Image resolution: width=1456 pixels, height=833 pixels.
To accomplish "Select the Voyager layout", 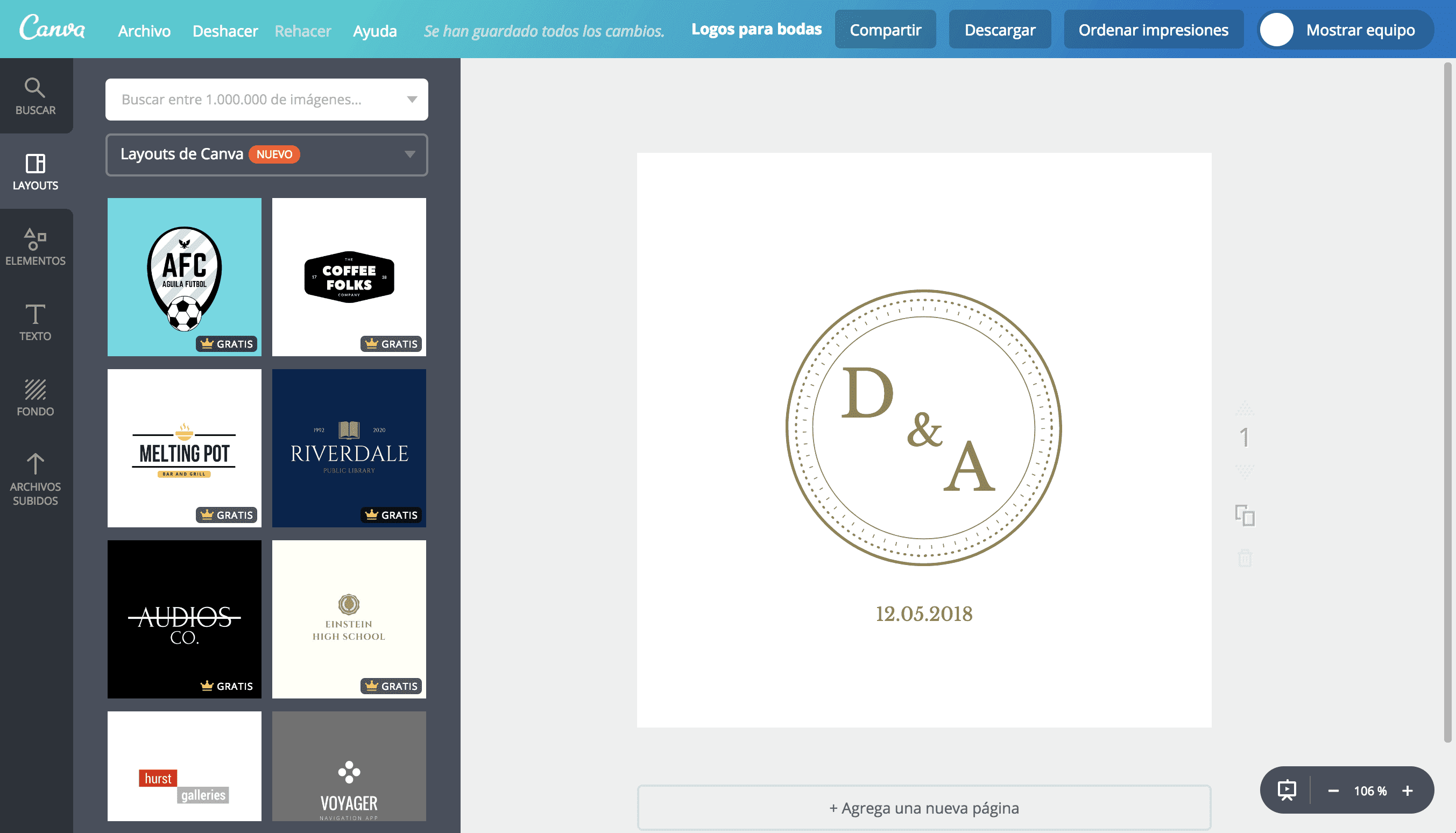I will point(349,766).
